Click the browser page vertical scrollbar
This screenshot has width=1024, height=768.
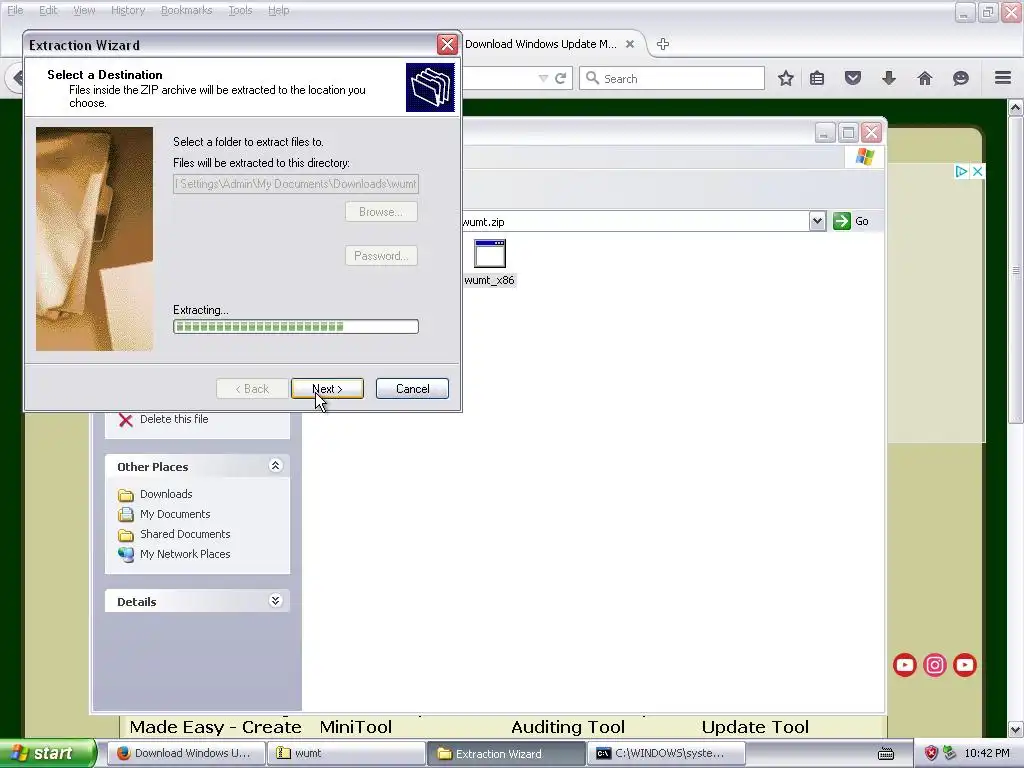point(1016,270)
